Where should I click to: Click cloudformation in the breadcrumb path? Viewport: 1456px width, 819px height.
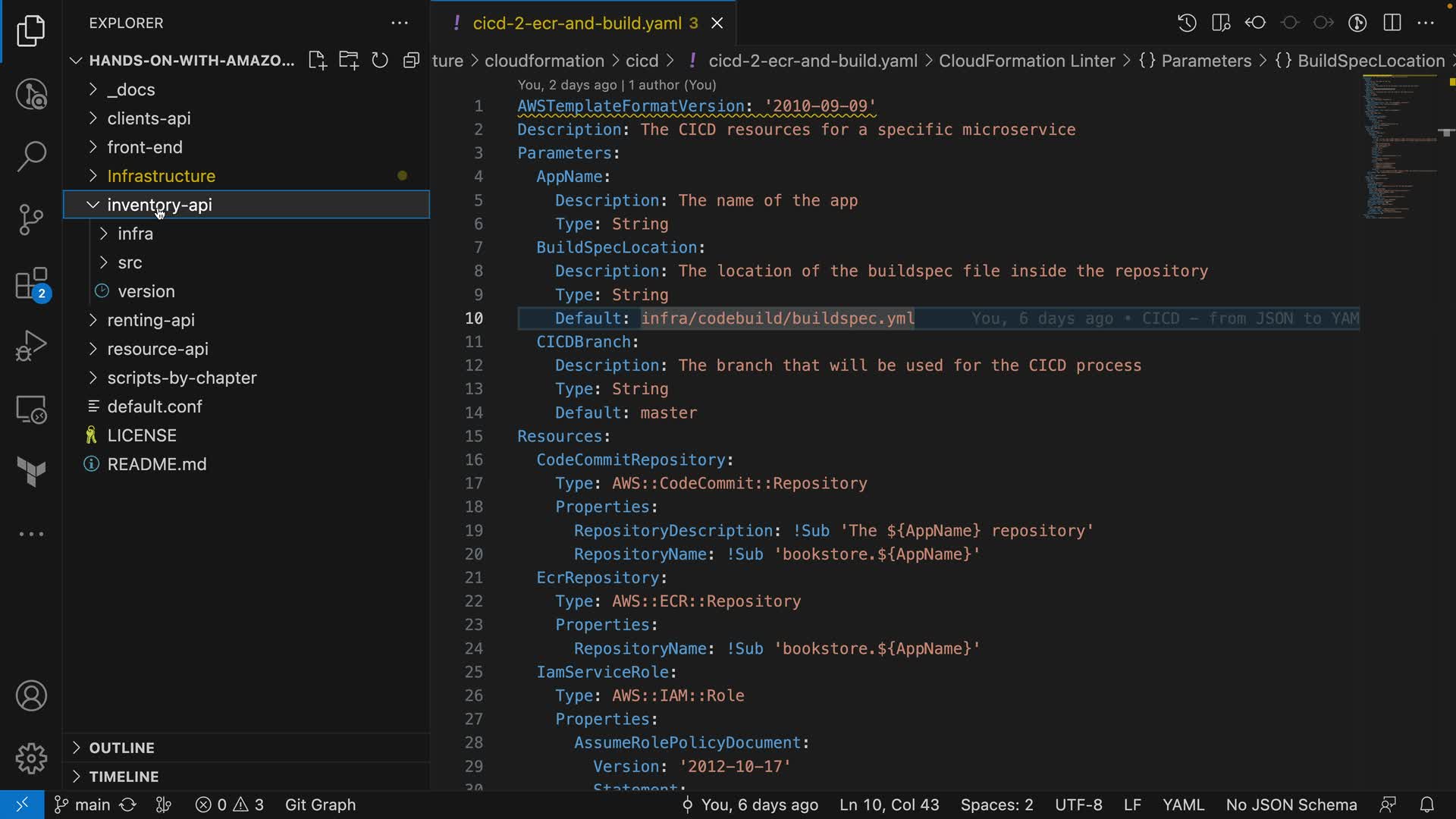click(544, 61)
